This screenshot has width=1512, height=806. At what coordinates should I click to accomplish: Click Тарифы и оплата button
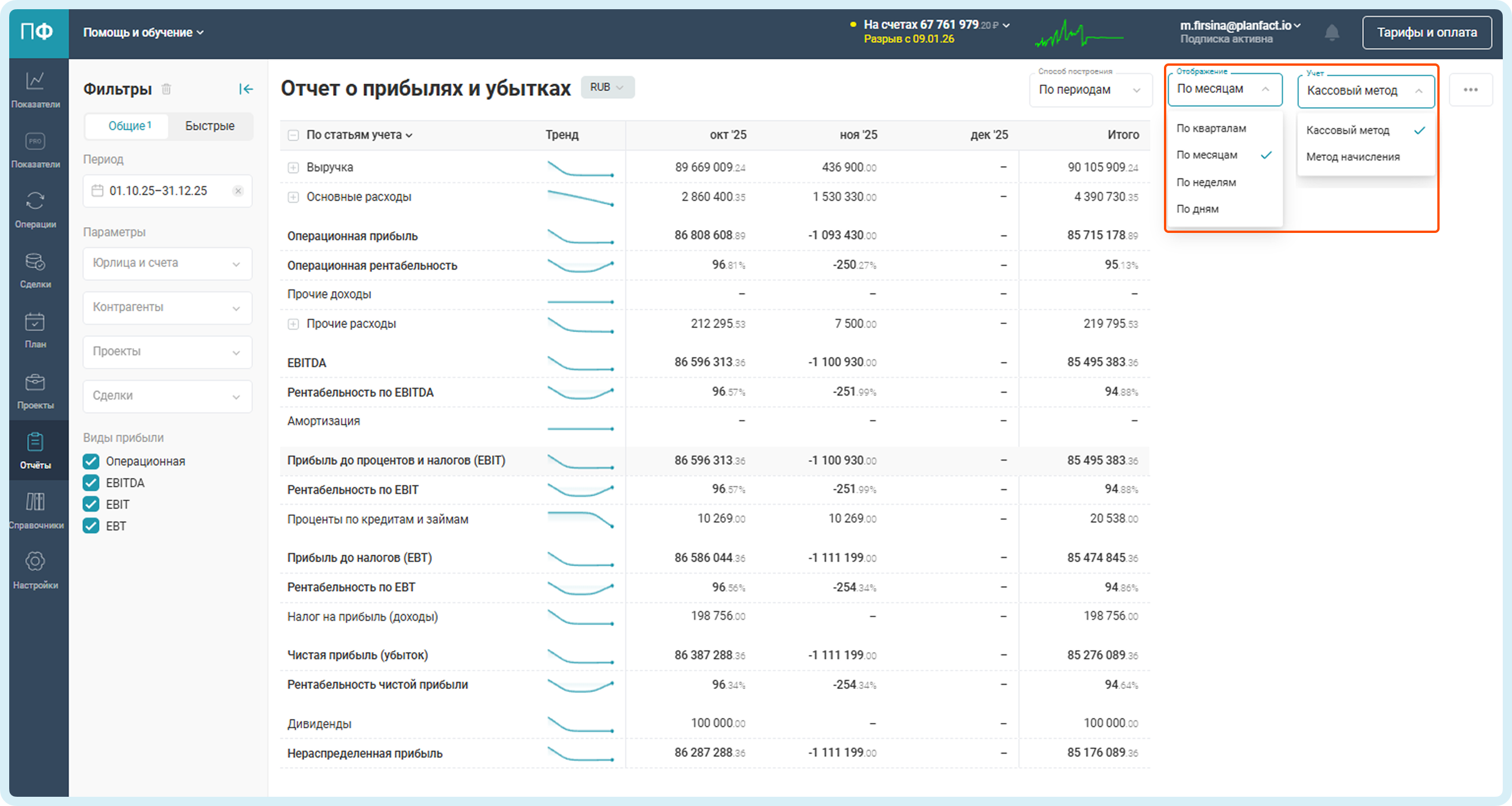click(1426, 32)
